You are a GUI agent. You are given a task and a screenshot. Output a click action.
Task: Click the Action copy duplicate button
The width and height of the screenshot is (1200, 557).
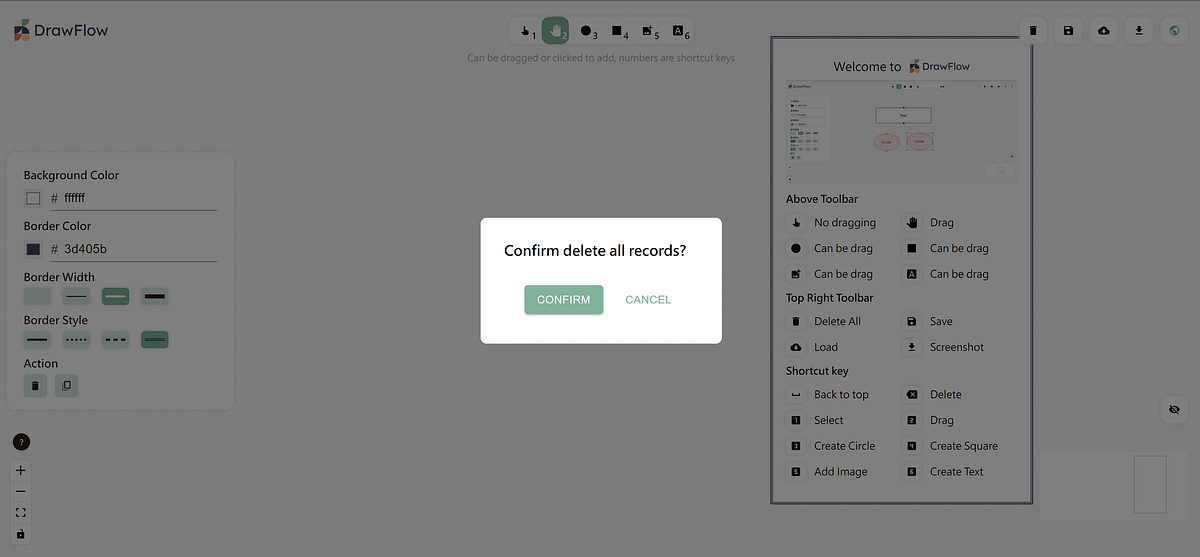[x=67, y=385]
